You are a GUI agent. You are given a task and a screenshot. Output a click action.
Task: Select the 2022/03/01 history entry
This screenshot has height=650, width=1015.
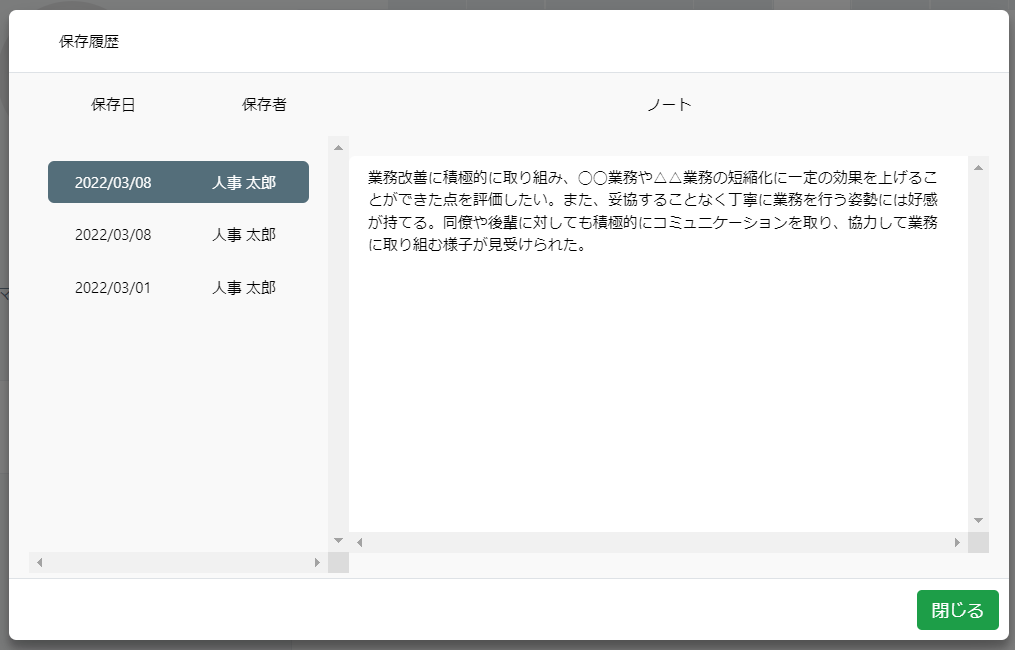[178, 288]
